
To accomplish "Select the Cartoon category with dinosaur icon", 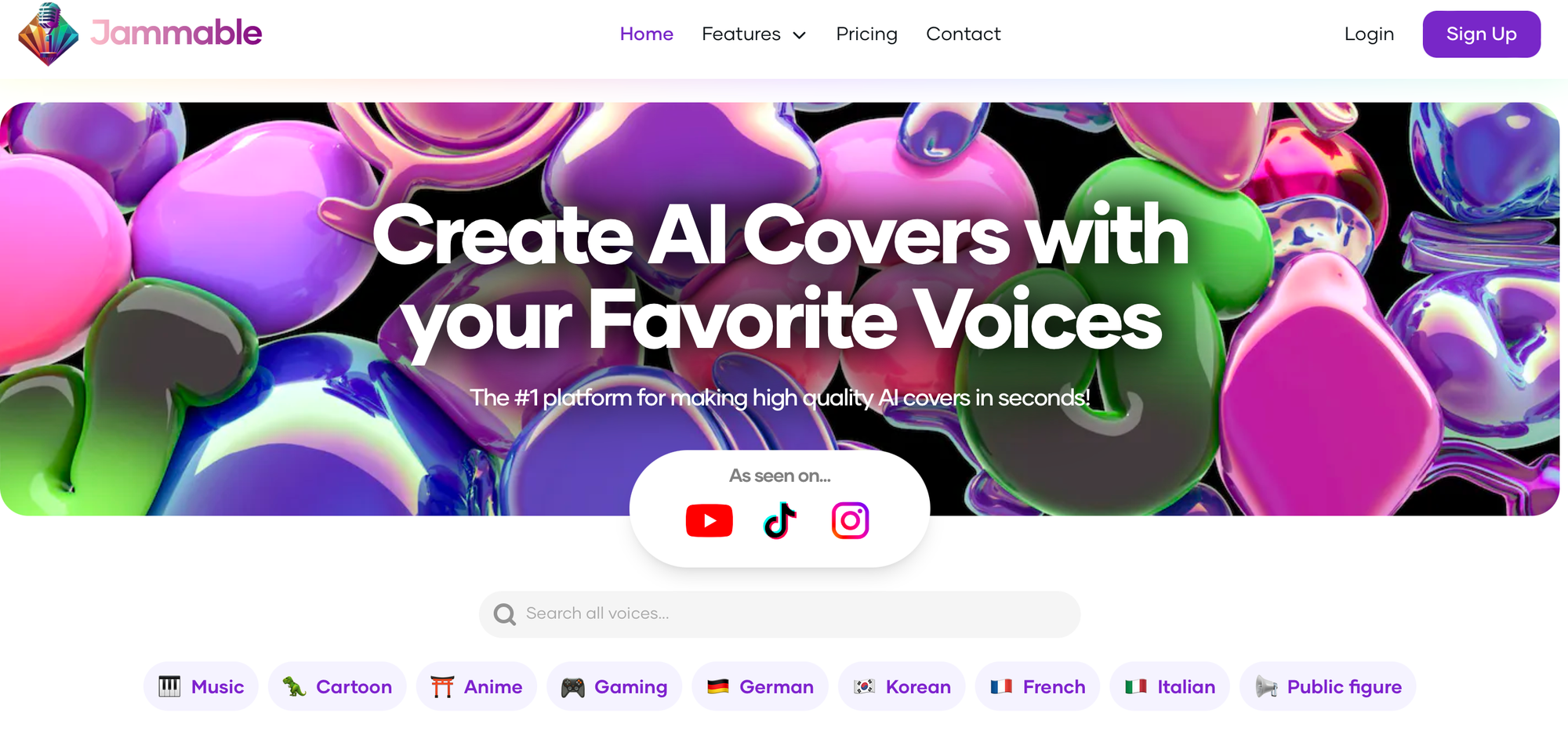I will (337, 686).
